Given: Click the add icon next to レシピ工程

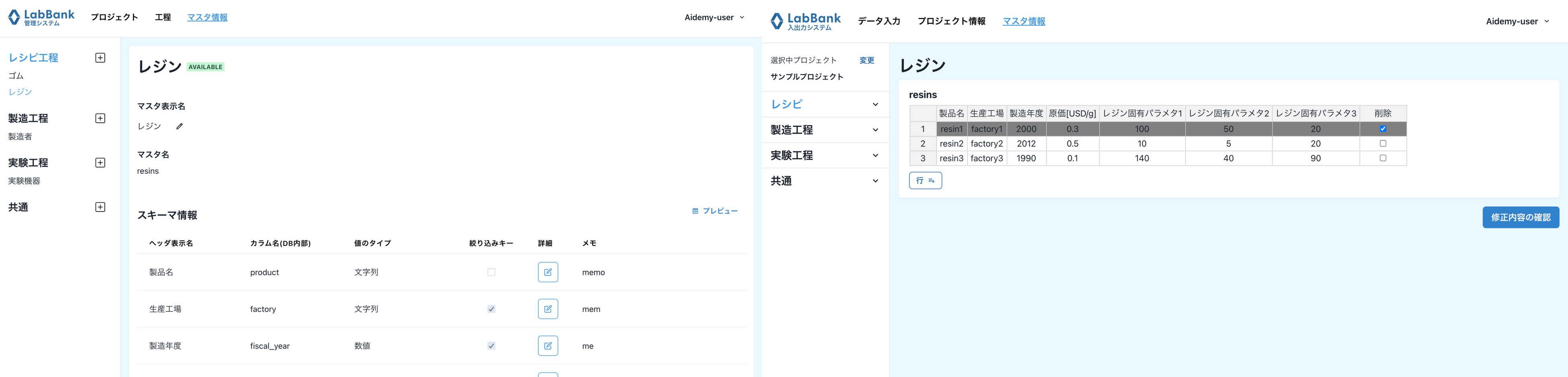Looking at the screenshot, I should pyautogui.click(x=99, y=57).
